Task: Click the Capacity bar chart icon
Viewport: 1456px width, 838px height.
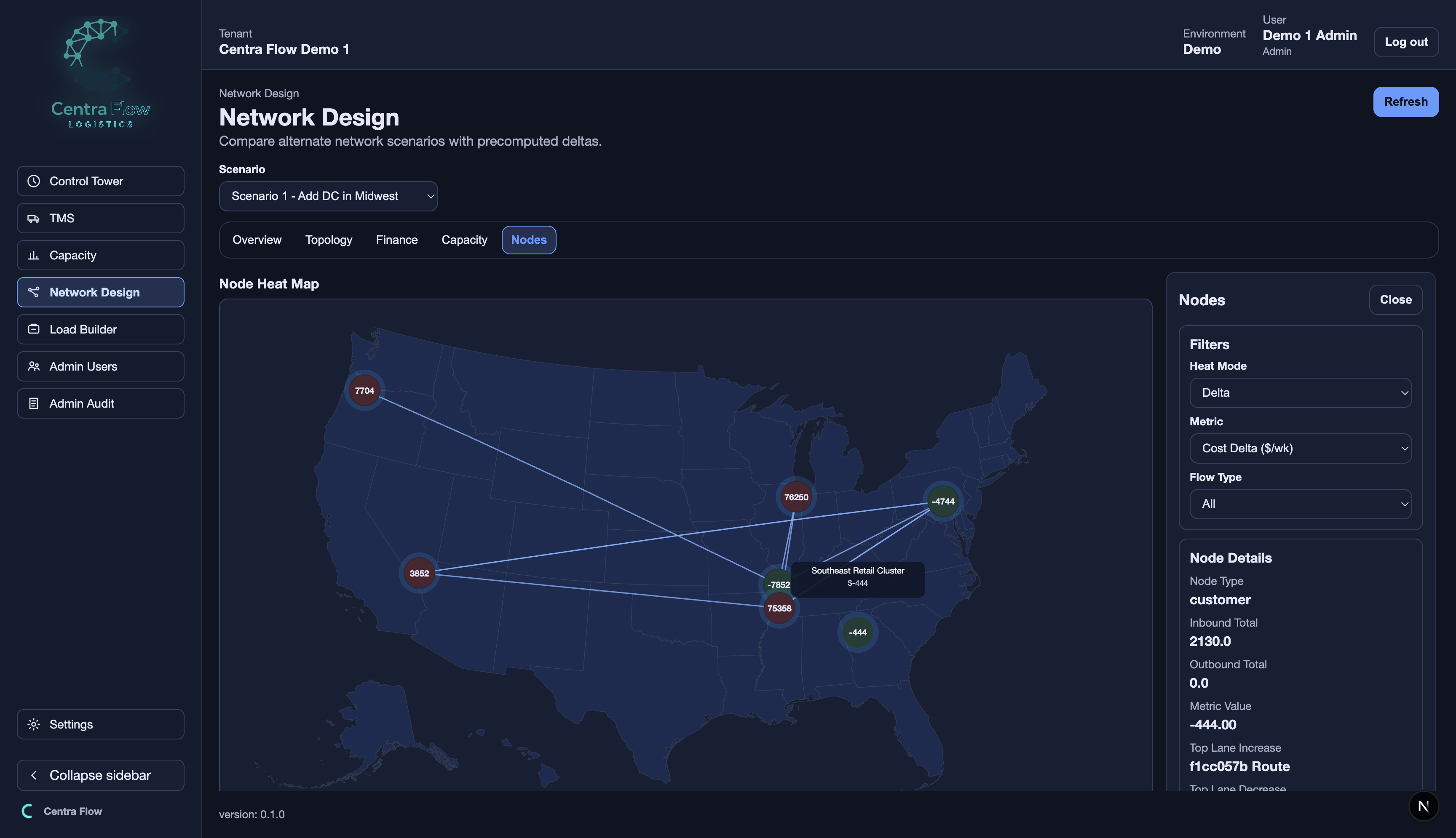Action: click(33, 255)
